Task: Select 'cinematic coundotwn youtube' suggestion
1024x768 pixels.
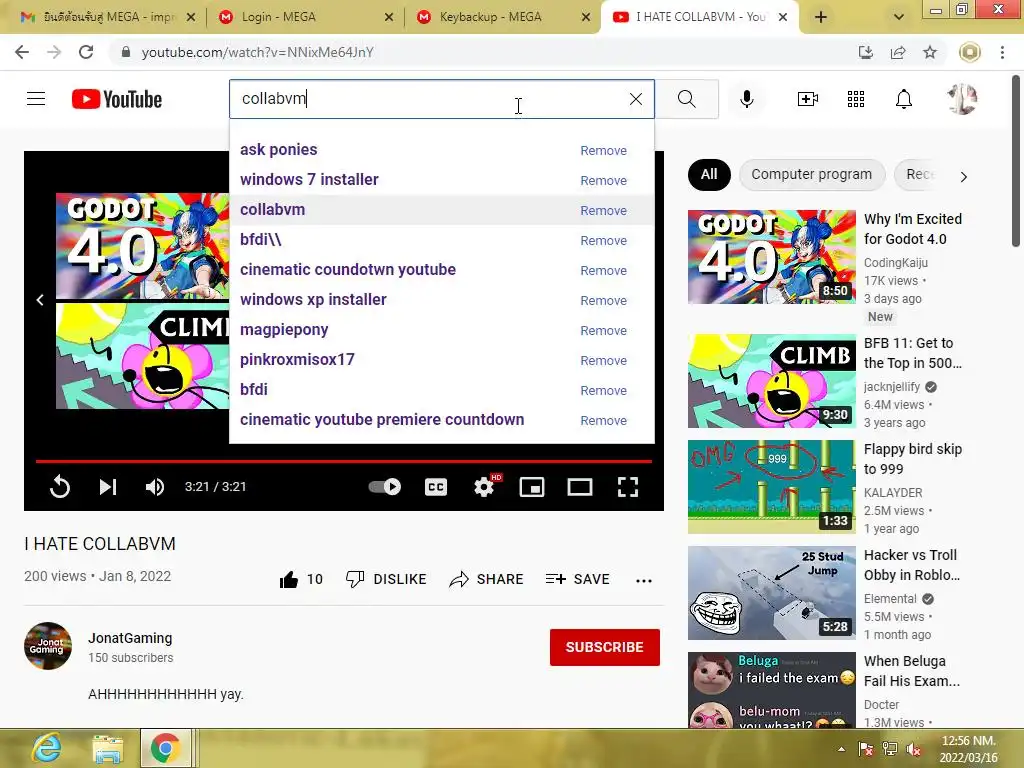Action: pos(347,270)
